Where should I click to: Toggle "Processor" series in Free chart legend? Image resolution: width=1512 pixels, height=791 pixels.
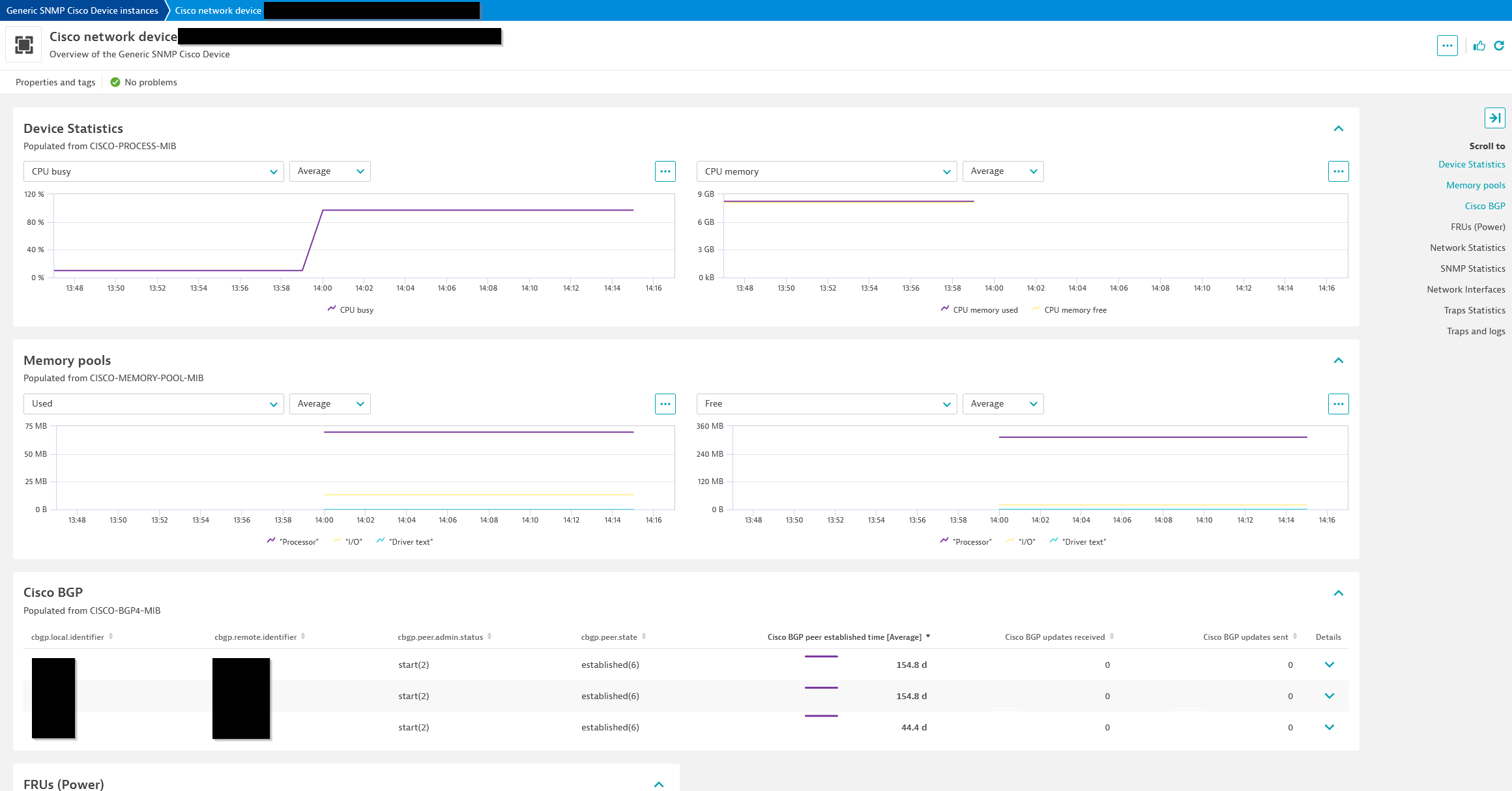(966, 541)
